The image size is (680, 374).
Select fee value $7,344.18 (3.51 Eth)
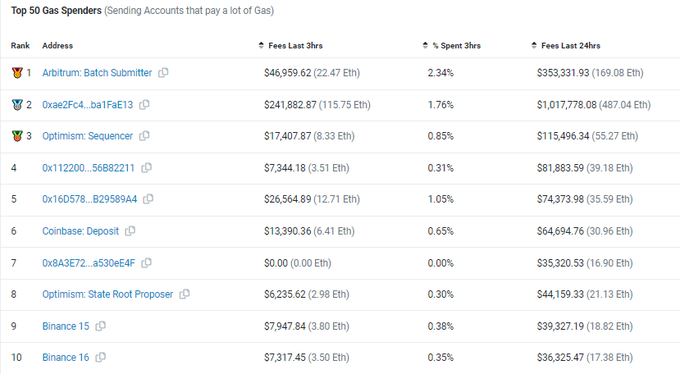[x=307, y=168]
